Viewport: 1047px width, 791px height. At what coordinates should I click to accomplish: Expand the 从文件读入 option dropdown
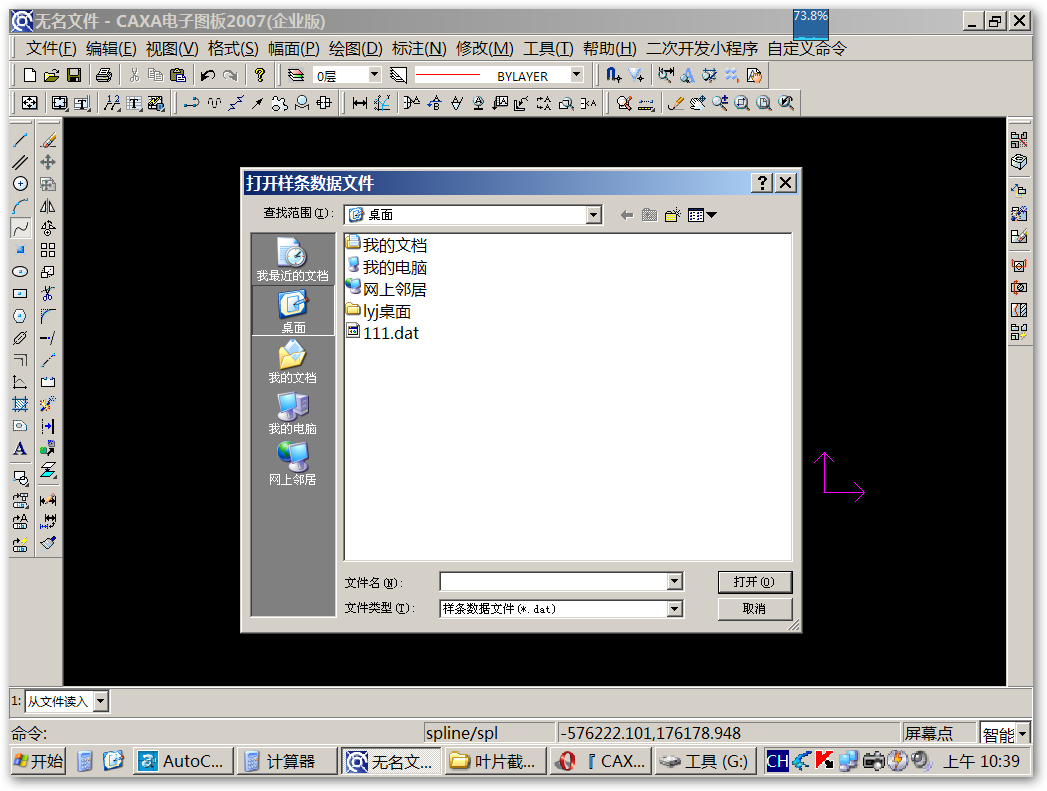pyautogui.click(x=101, y=702)
